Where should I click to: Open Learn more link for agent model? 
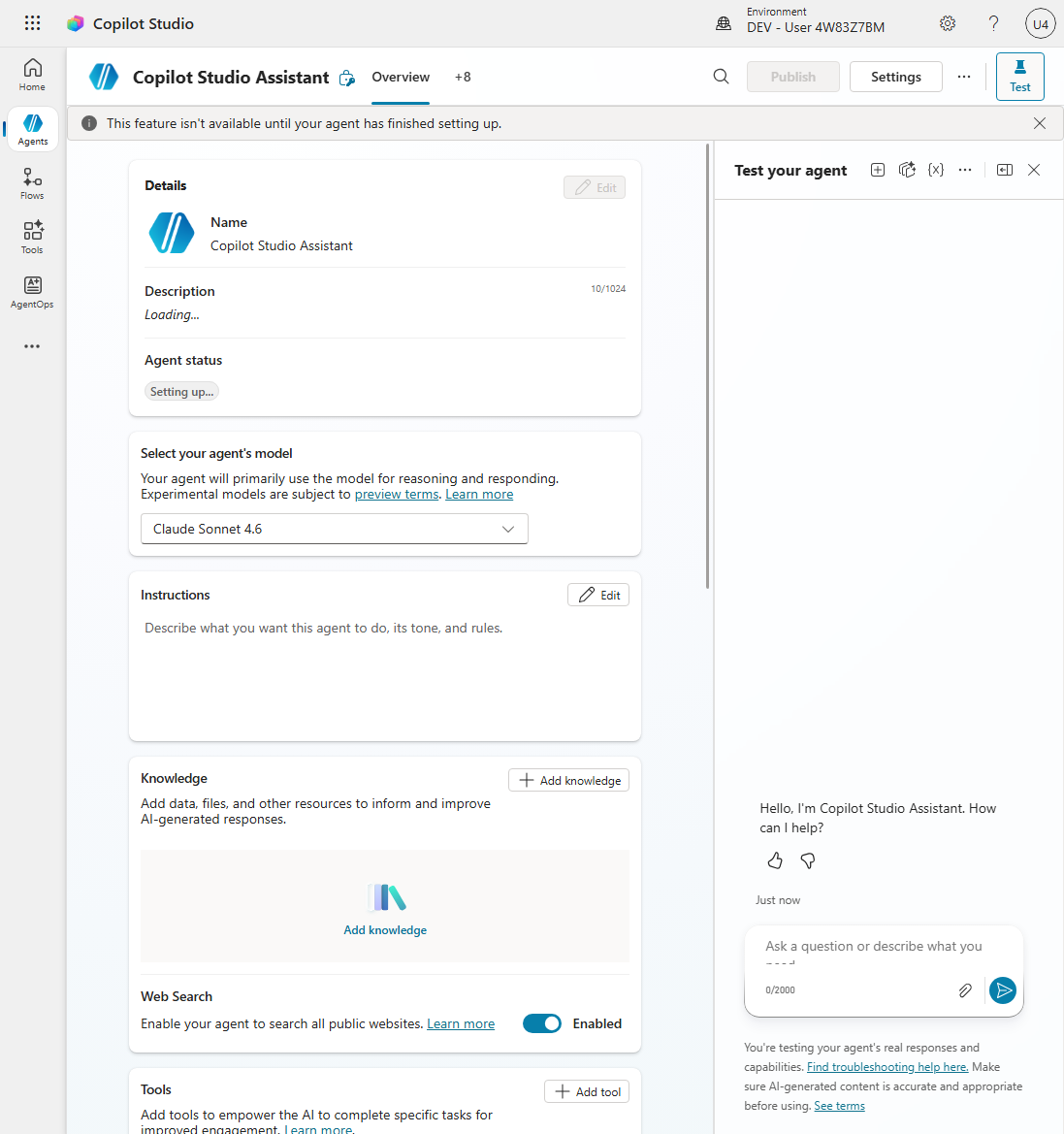coord(479,494)
